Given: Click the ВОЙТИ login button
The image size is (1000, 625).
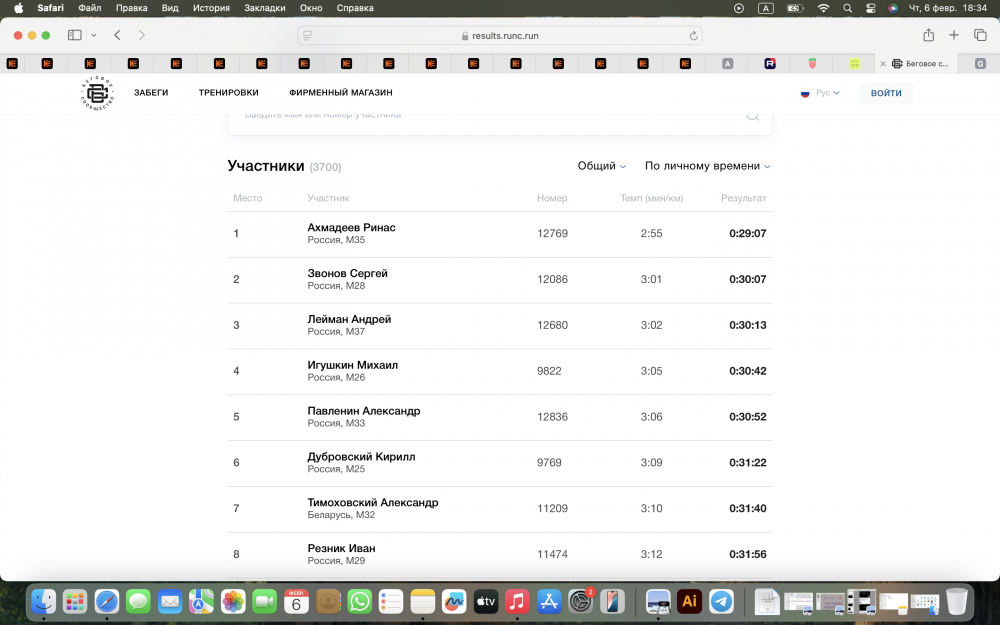Looking at the screenshot, I should coord(886,93).
